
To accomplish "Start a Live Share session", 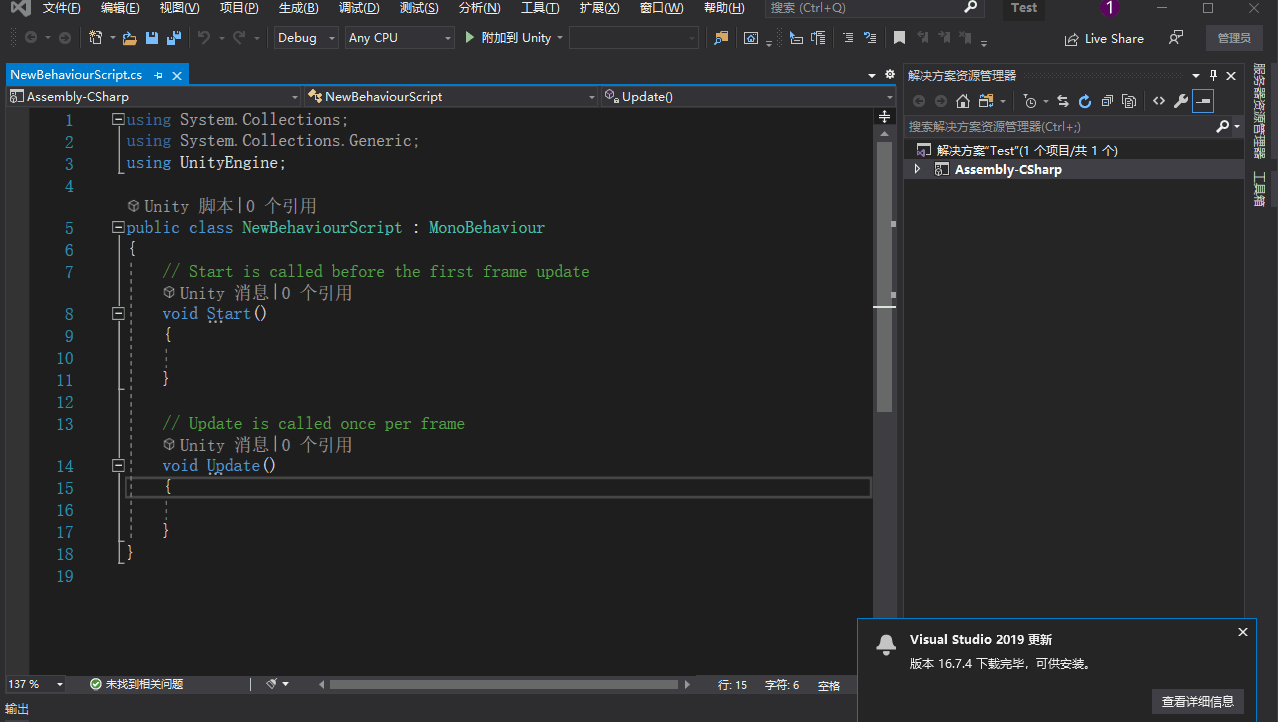I will click(1104, 38).
